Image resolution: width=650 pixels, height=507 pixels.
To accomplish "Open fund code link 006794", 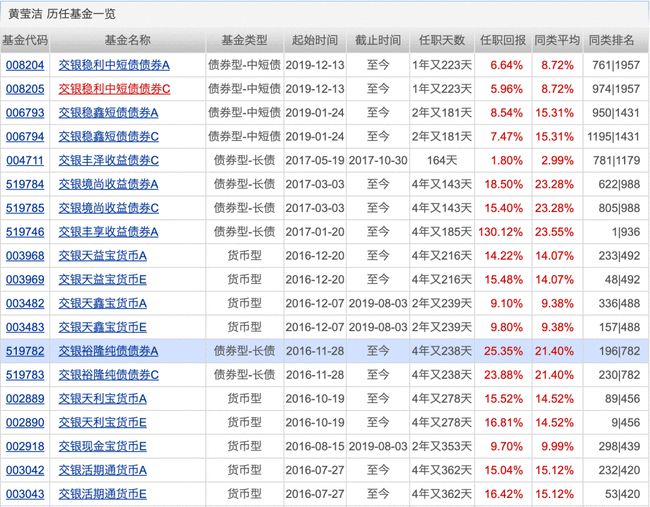I will pos(25,137).
